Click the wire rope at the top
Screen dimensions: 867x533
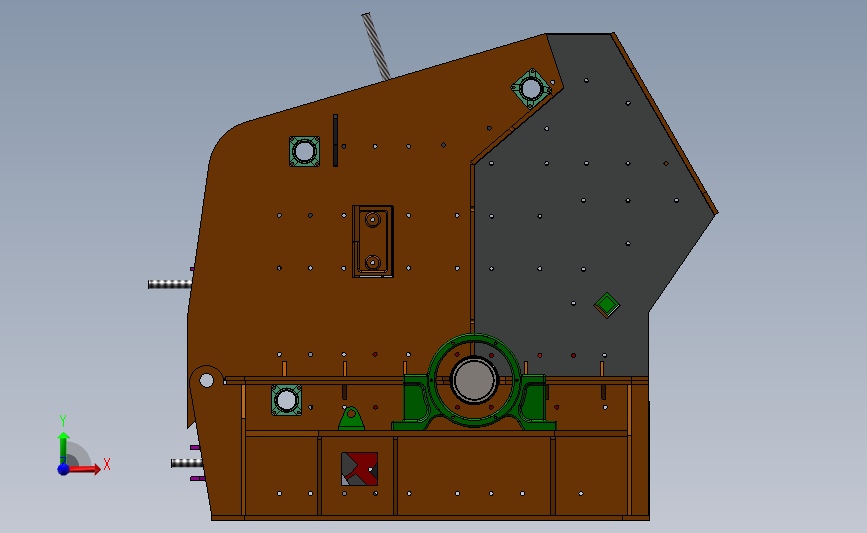376,46
